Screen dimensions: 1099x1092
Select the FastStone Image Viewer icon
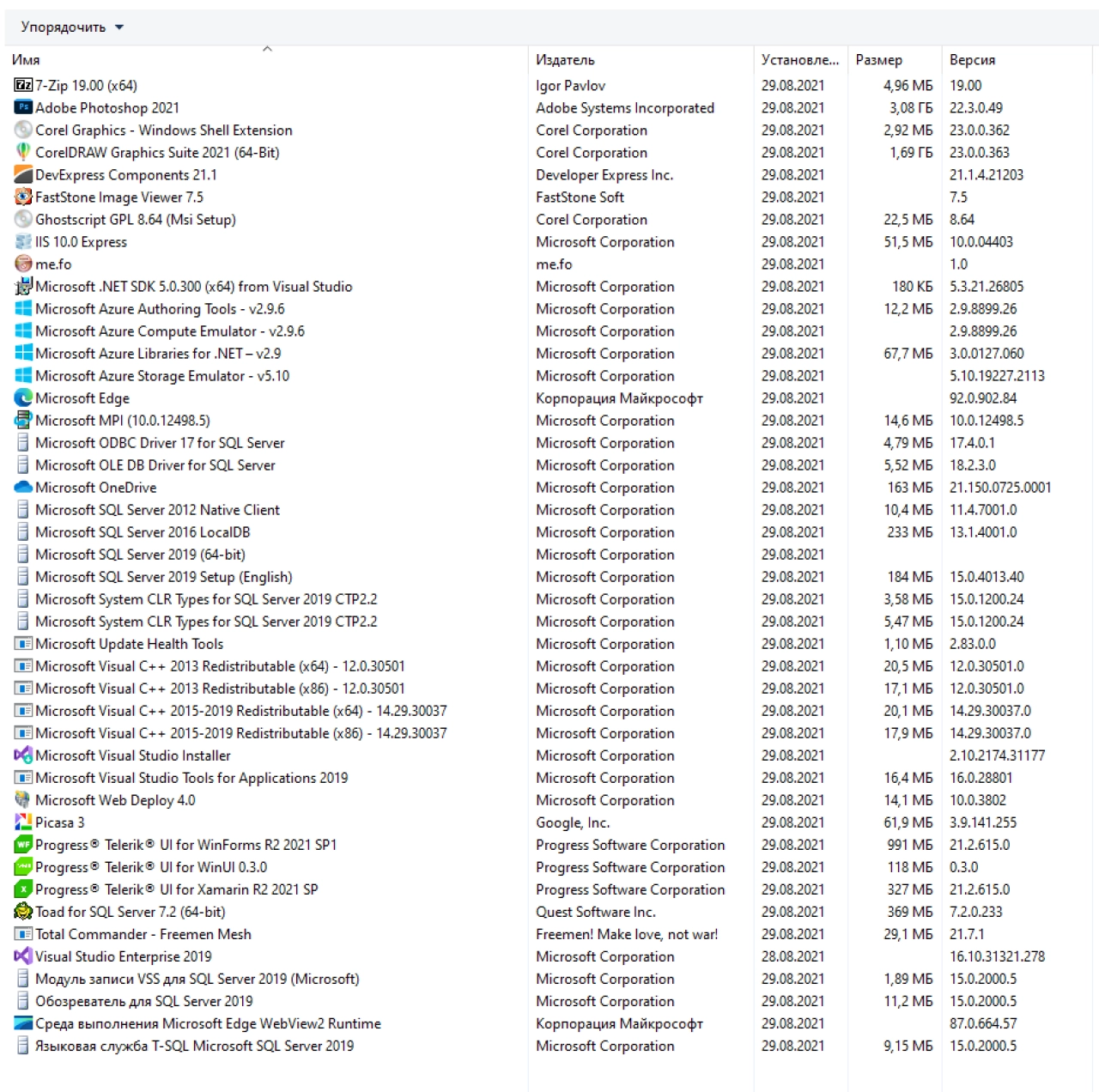[x=23, y=197]
